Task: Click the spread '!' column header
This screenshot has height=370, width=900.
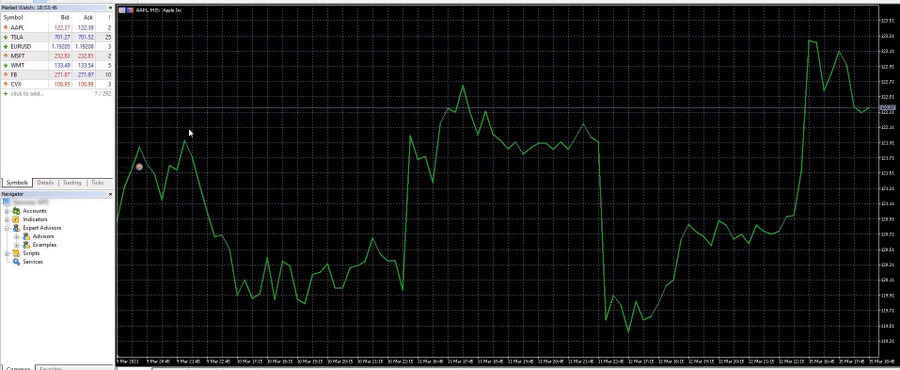Action: point(109,17)
